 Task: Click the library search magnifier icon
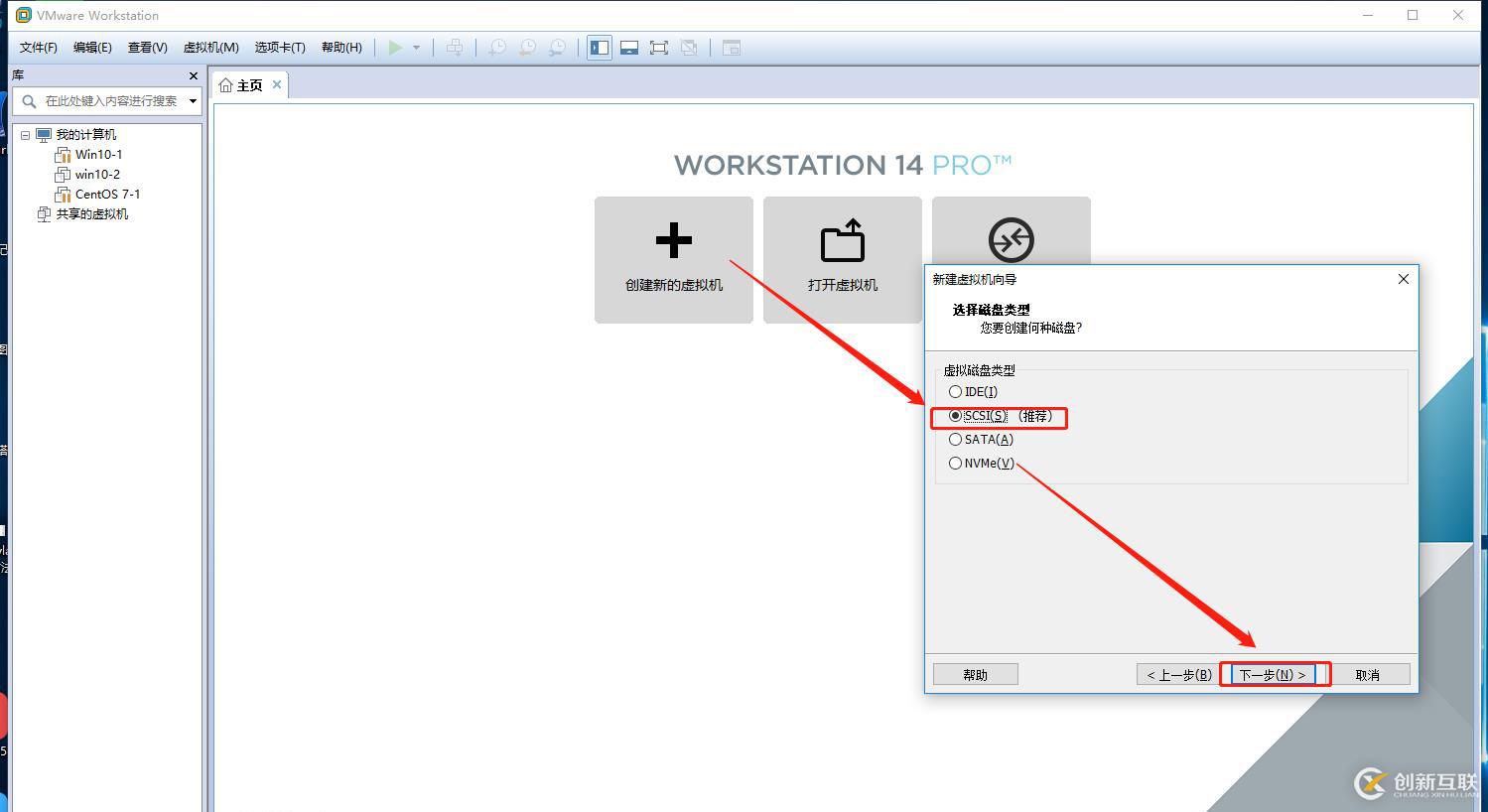pyautogui.click(x=29, y=101)
